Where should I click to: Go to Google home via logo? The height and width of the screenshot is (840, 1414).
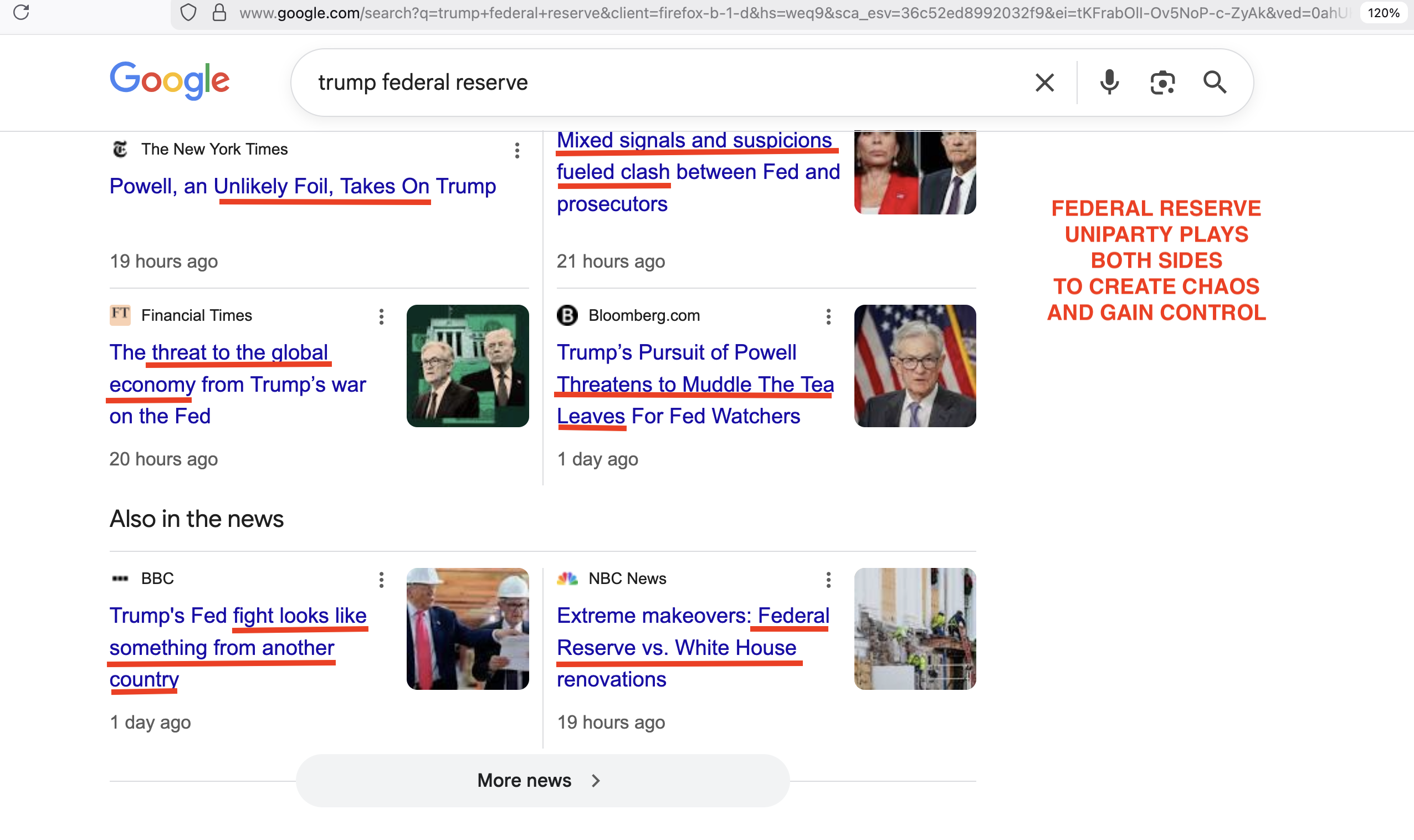coord(169,80)
